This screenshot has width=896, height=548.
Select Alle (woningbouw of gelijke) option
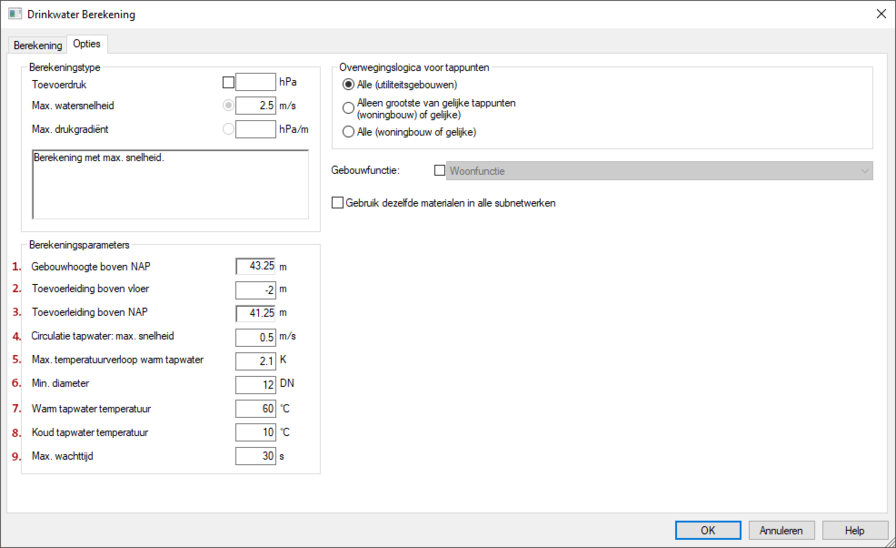click(x=348, y=132)
